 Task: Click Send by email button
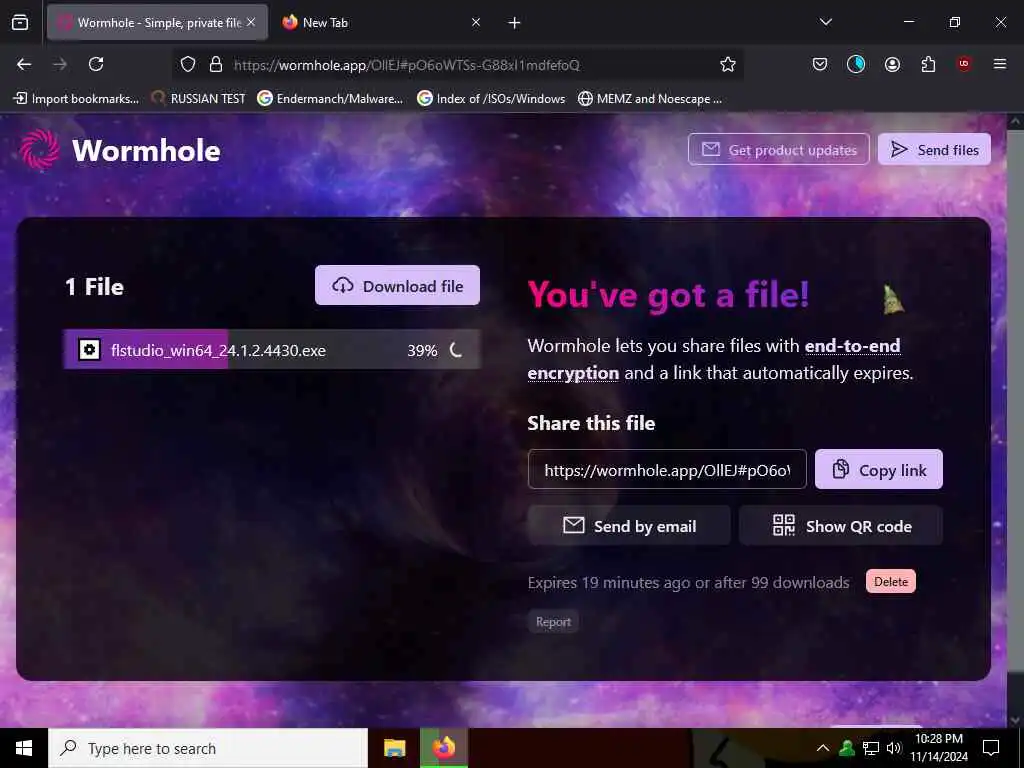(x=629, y=525)
